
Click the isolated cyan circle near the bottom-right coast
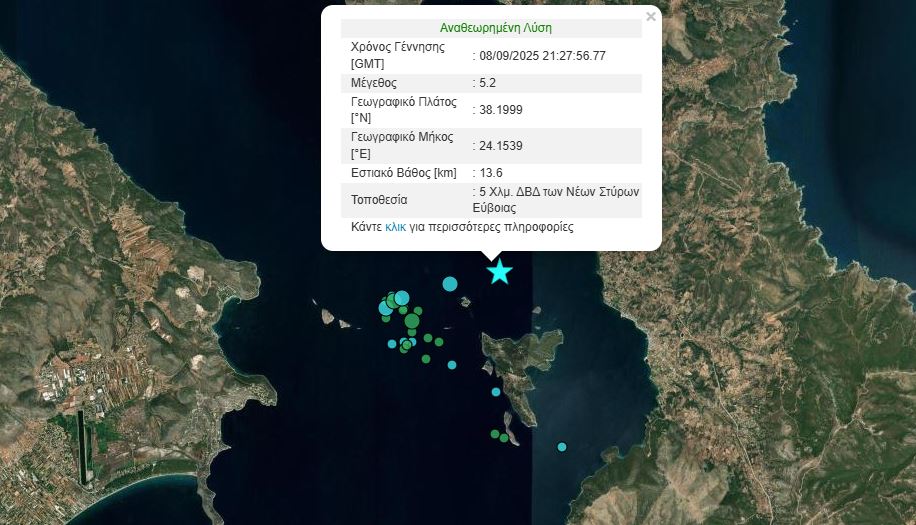pyautogui.click(x=562, y=447)
